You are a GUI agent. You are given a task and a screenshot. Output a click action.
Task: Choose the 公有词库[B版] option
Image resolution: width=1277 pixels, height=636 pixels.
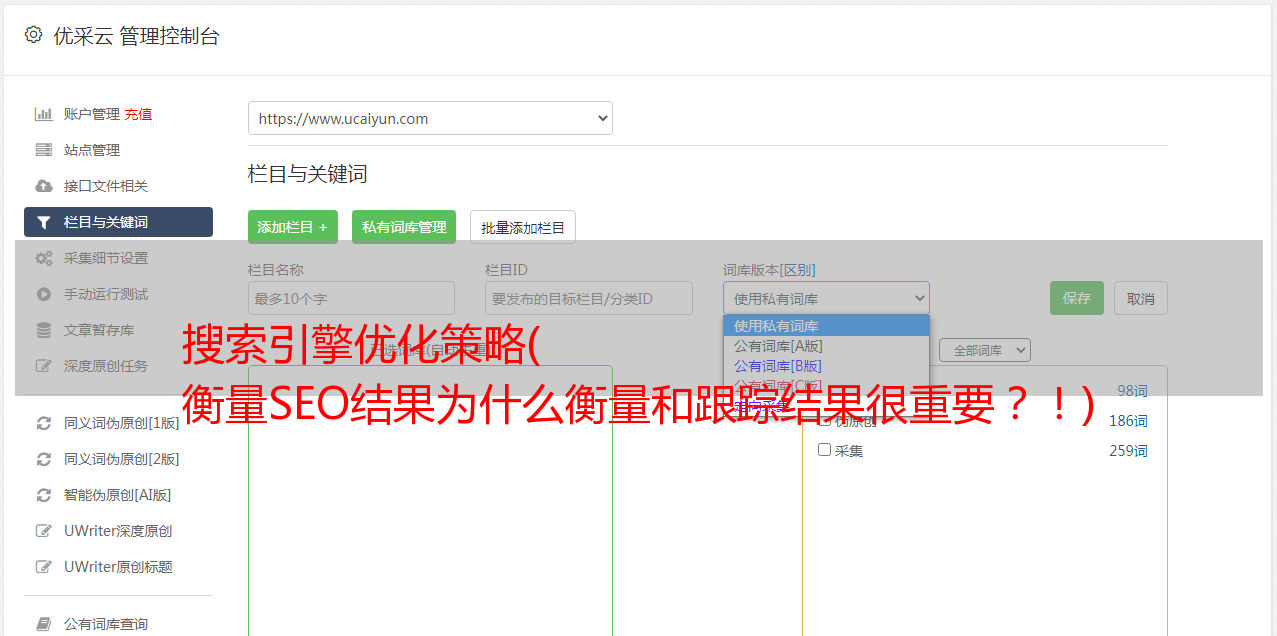point(826,365)
